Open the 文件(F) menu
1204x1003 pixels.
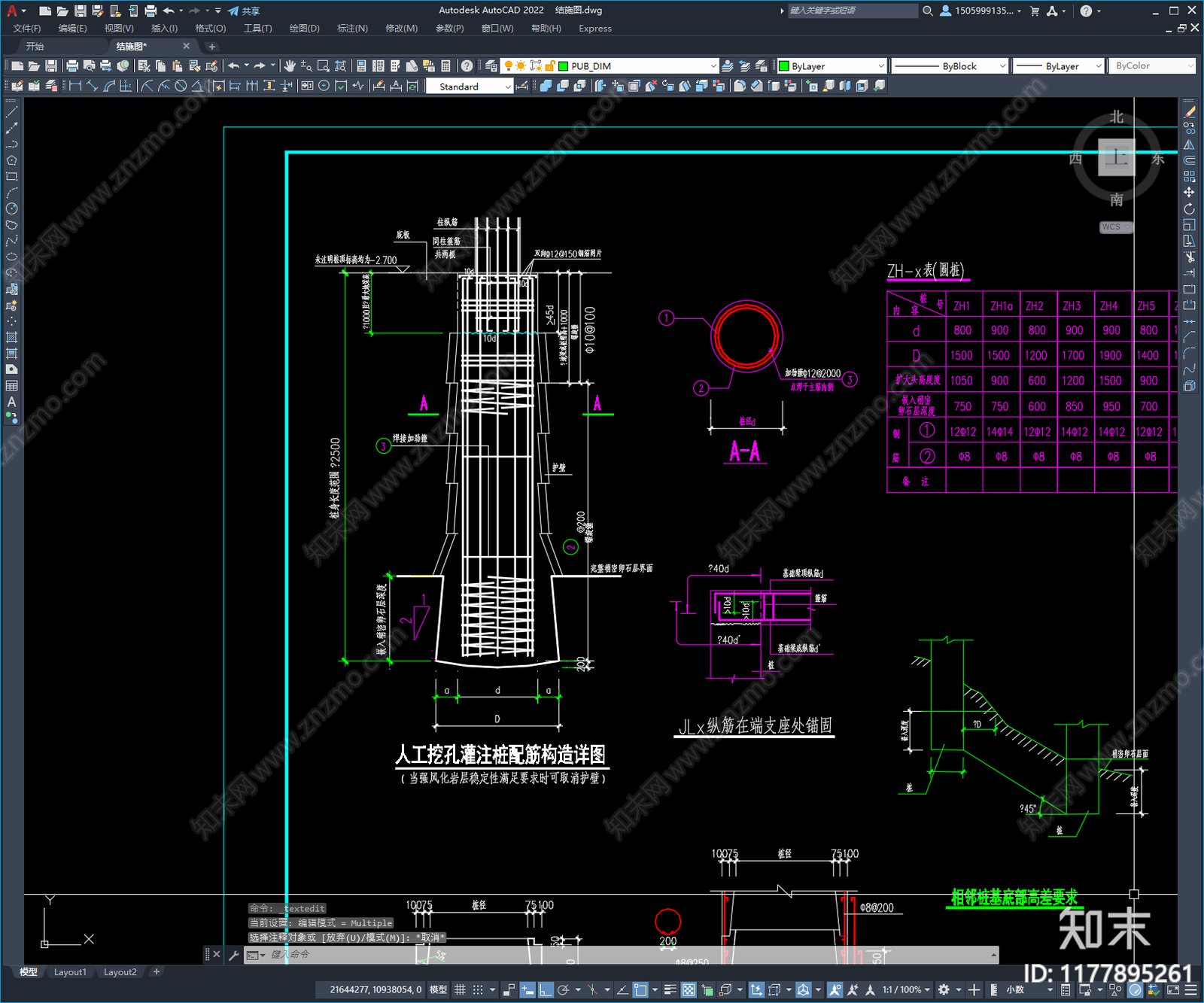click(27, 29)
